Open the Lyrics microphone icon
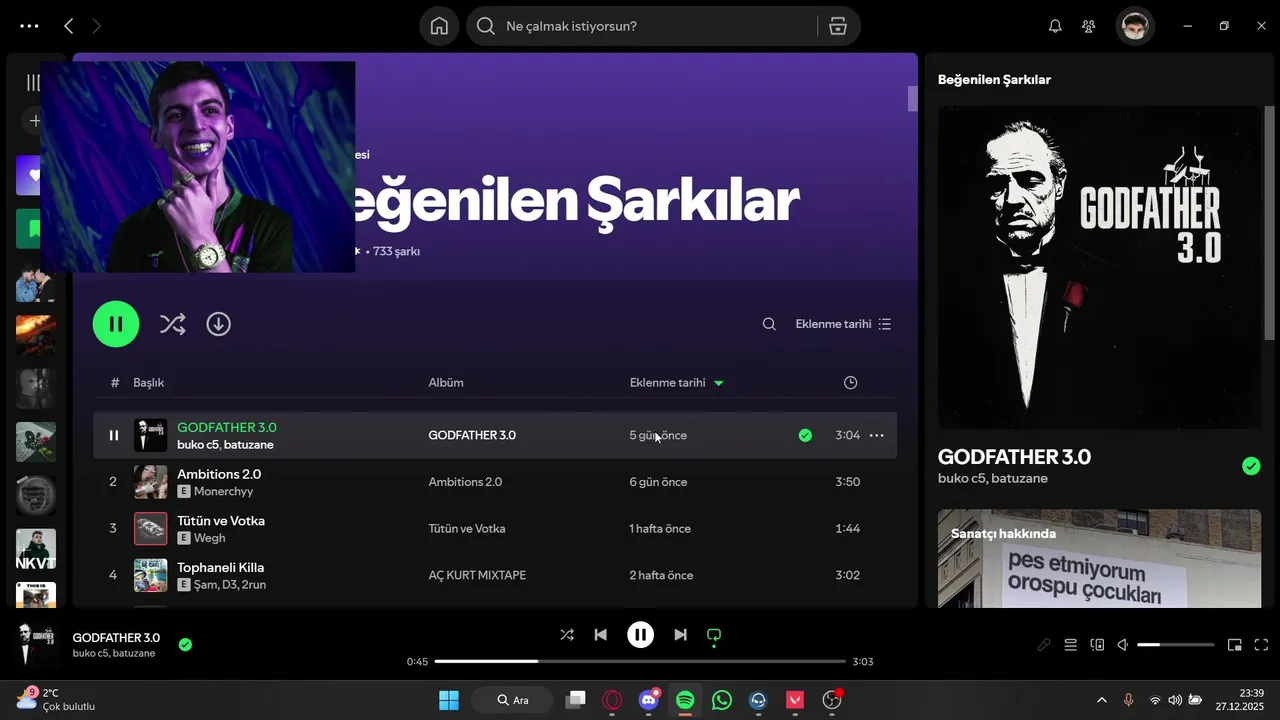 click(1043, 645)
